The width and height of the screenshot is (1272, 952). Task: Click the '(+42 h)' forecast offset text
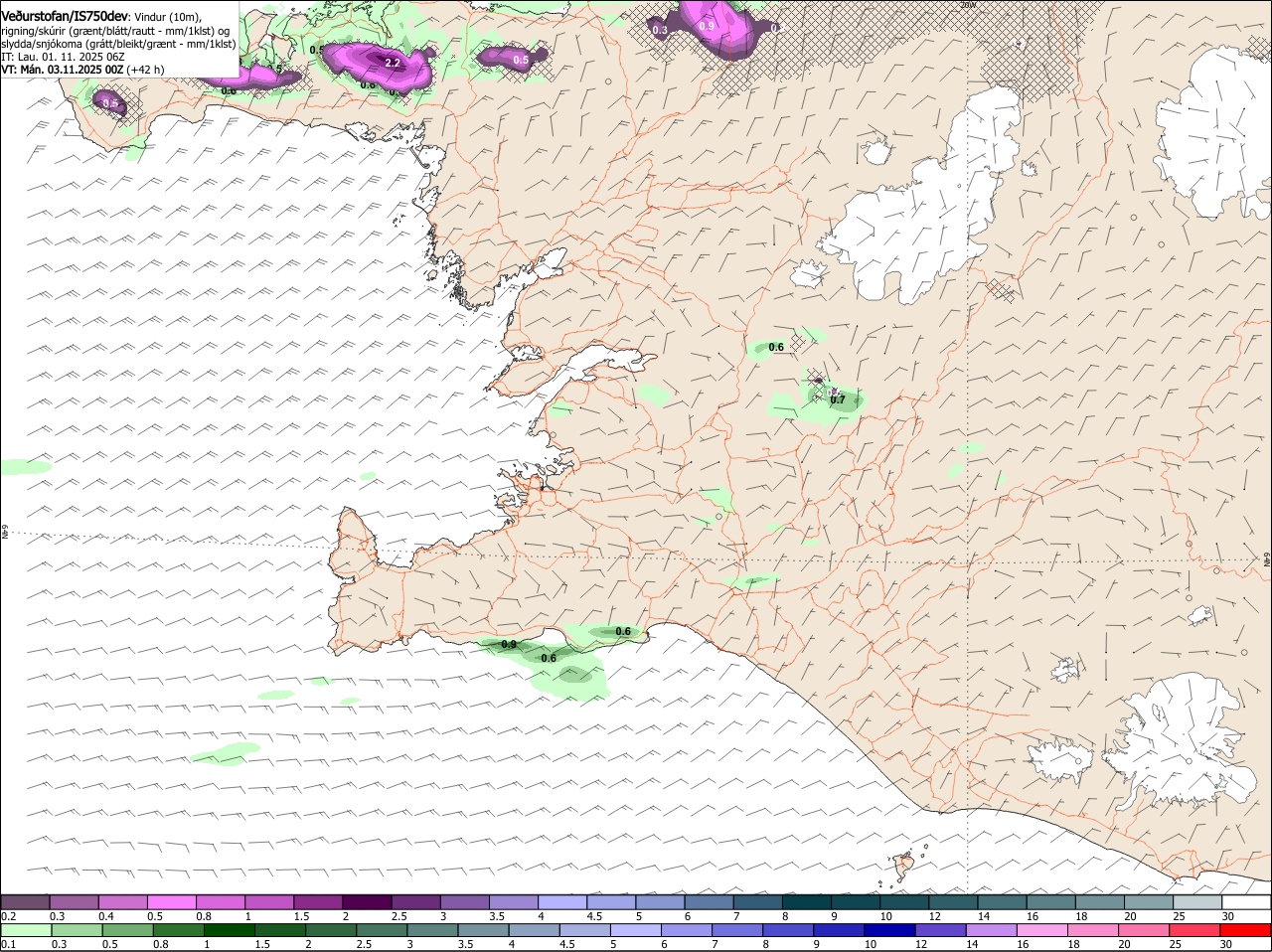145,70
